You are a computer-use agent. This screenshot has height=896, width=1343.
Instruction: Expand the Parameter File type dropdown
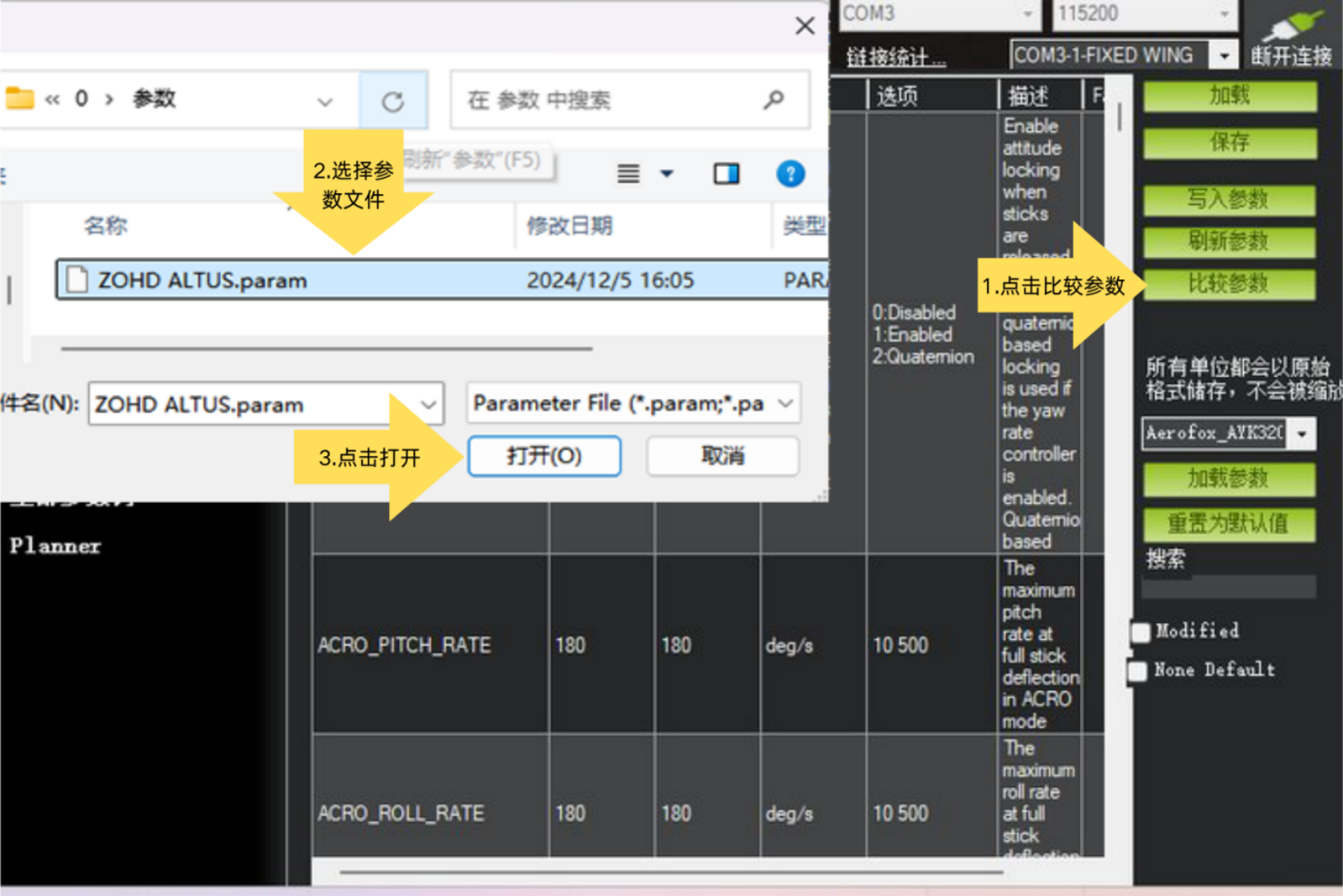tap(785, 404)
